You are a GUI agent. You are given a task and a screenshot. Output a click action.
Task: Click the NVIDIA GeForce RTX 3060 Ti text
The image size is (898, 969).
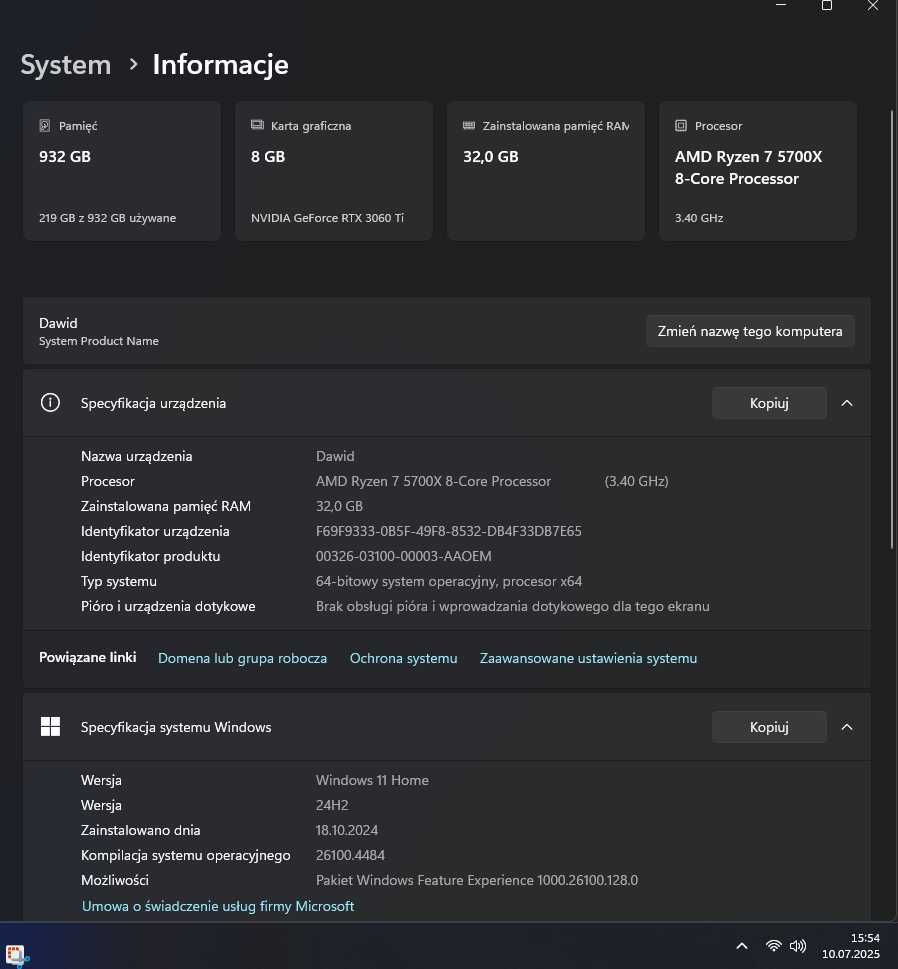click(x=328, y=218)
